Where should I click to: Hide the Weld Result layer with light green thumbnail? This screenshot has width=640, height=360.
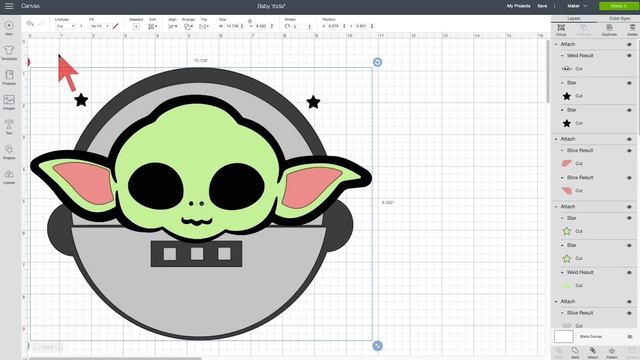629,273
